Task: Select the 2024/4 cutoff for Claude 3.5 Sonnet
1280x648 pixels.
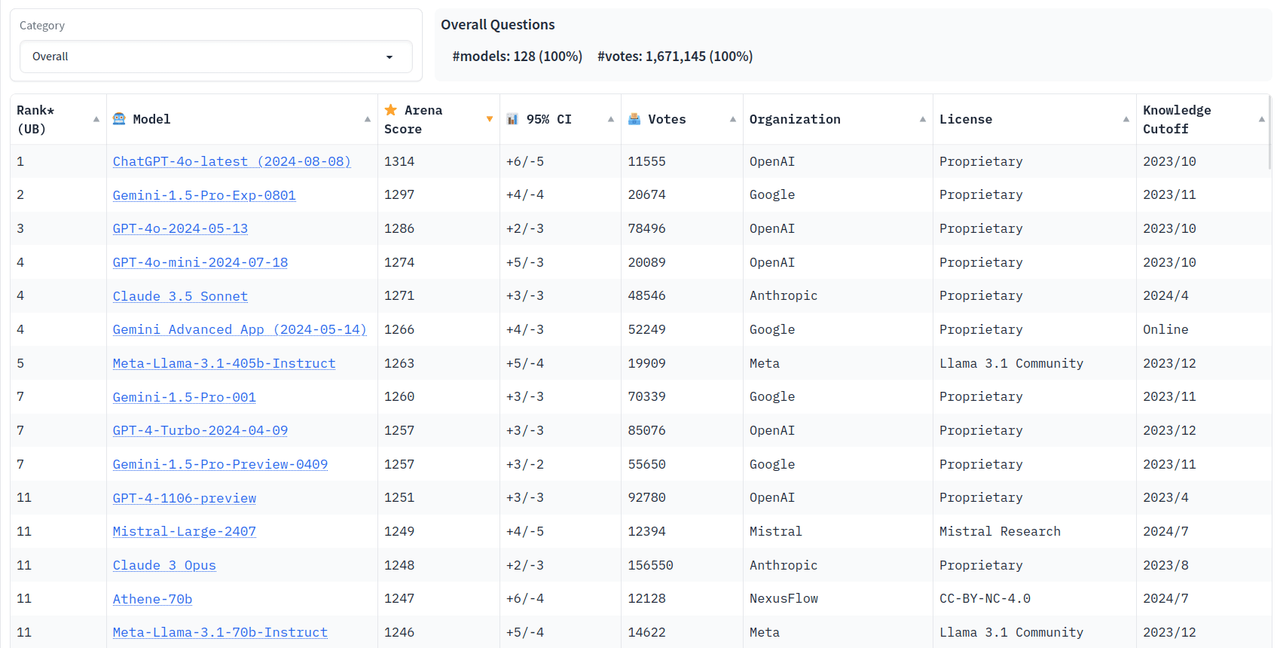Action: tap(1166, 296)
